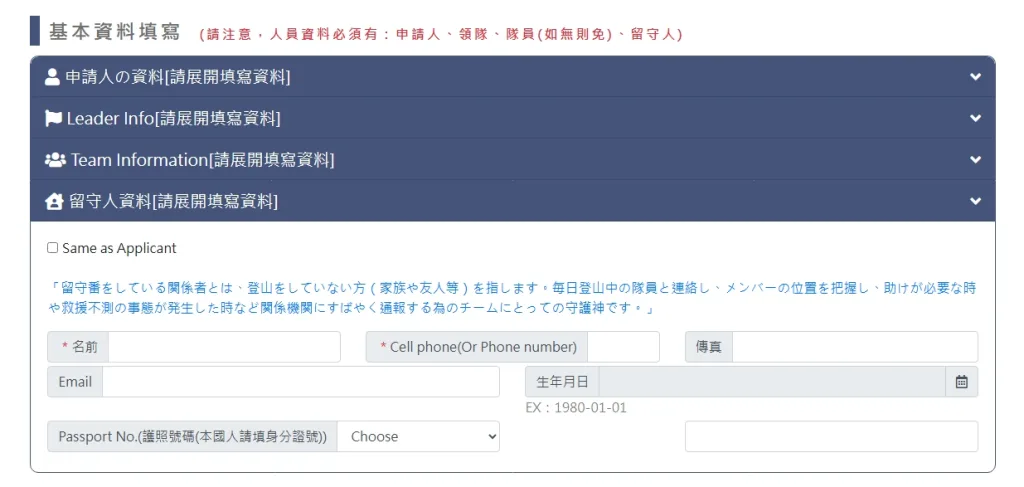Select the Leader Info accordion header
Image resolution: width=1024 pixels, height=487 pixels.
tap(513, 118)
